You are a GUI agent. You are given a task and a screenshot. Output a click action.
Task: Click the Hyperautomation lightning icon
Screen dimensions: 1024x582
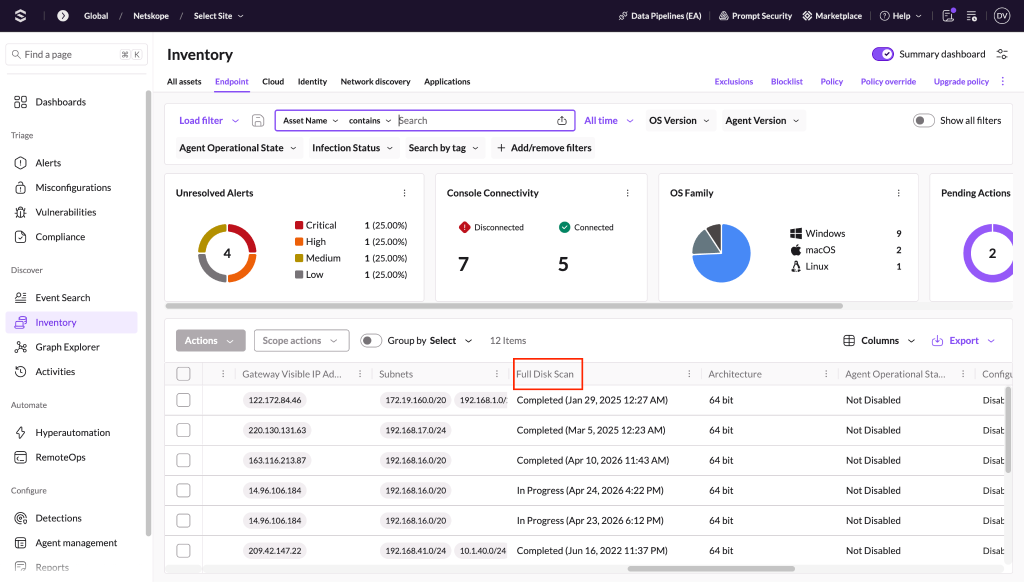click(x=21, y=432)
